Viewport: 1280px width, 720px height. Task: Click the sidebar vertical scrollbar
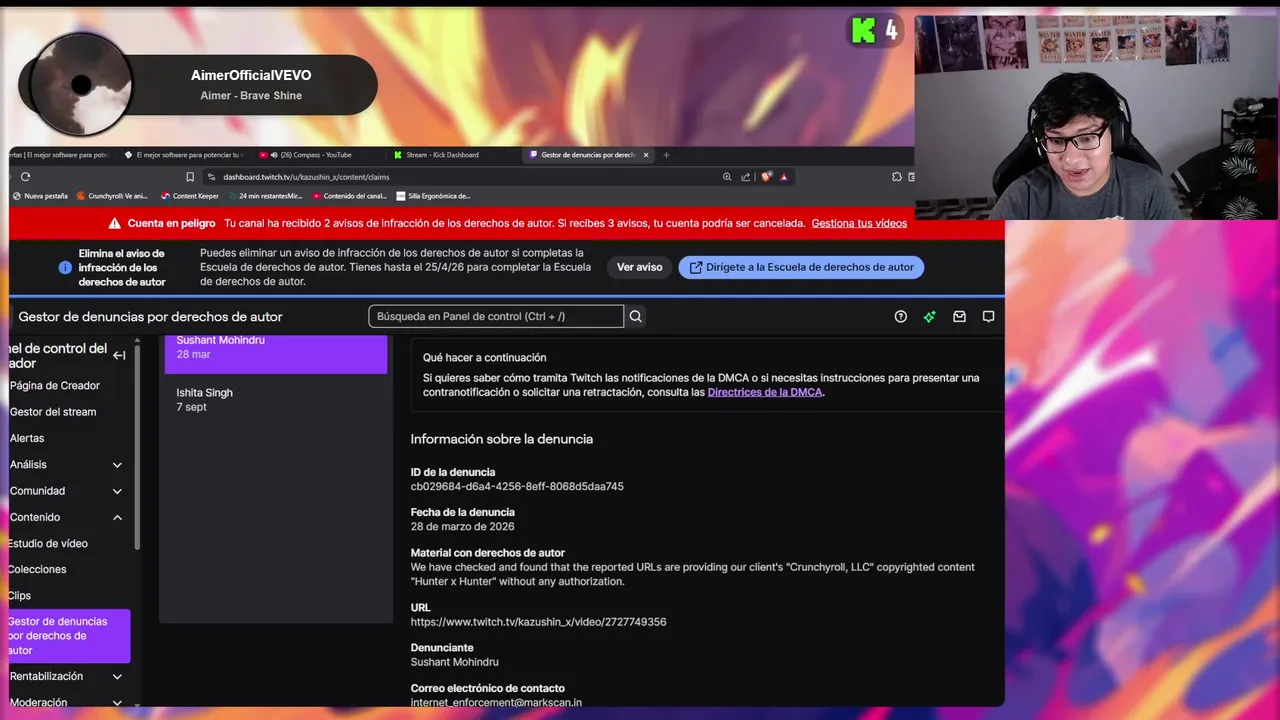pyautogui.click(x=137, y=445)
